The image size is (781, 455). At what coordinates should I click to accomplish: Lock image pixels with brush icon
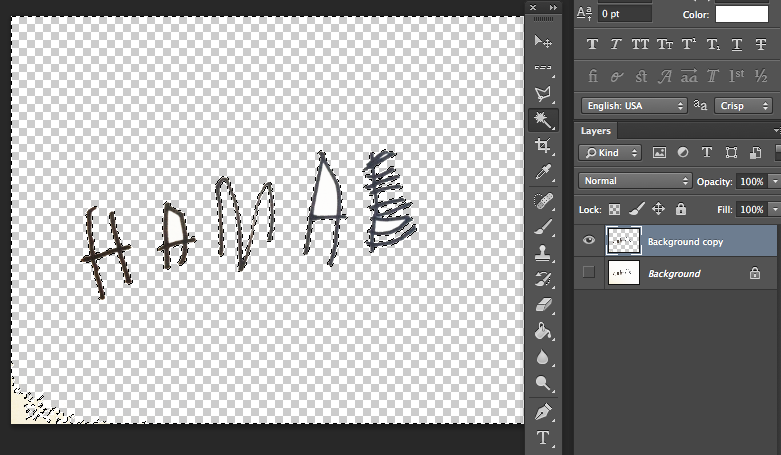[637, 209]
